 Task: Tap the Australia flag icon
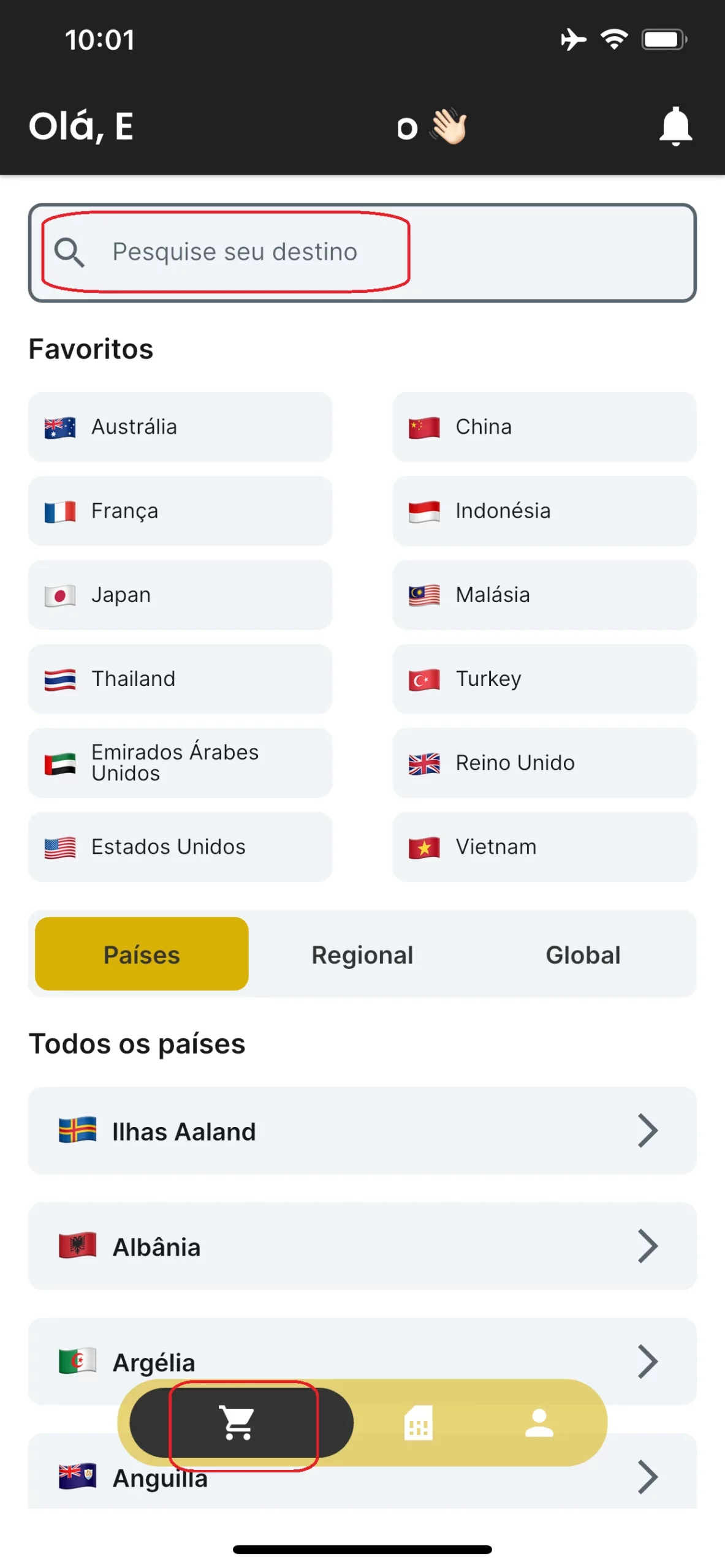[60, 427]
